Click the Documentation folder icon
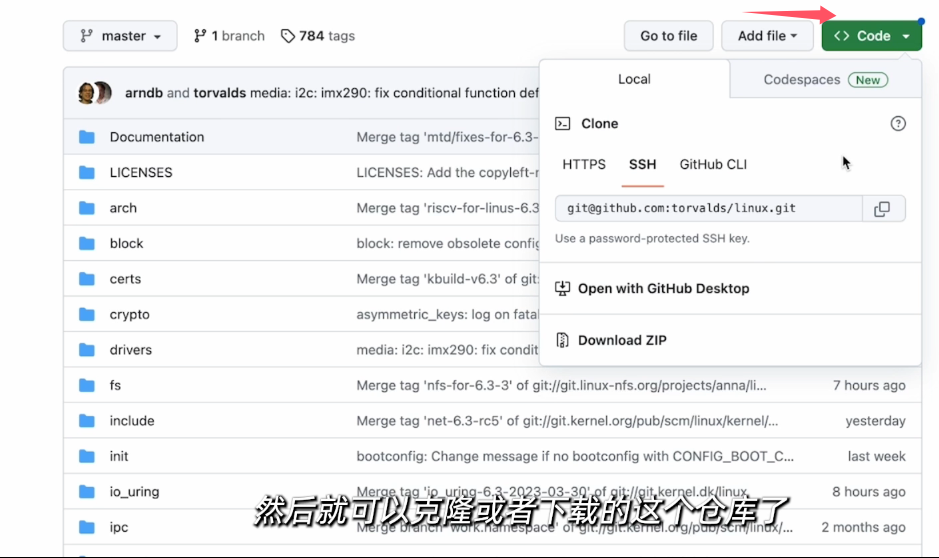 87,137
